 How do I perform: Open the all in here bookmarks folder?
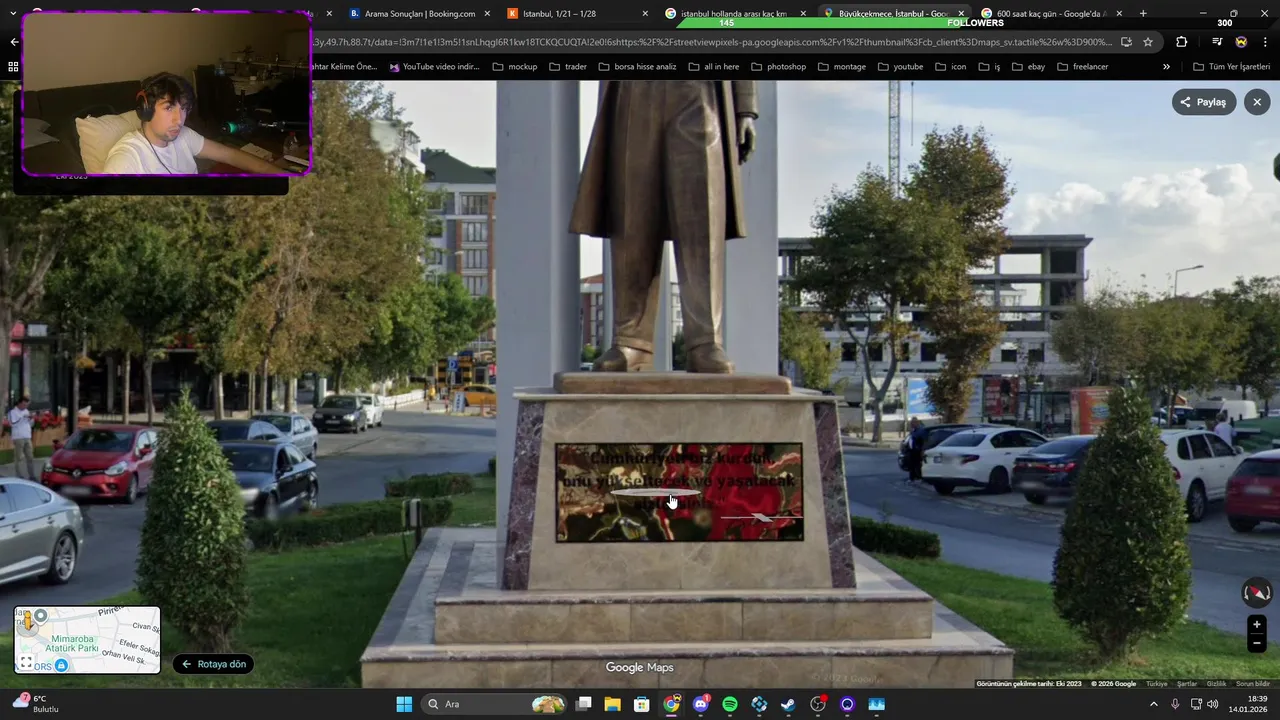[x=713, y=67]
